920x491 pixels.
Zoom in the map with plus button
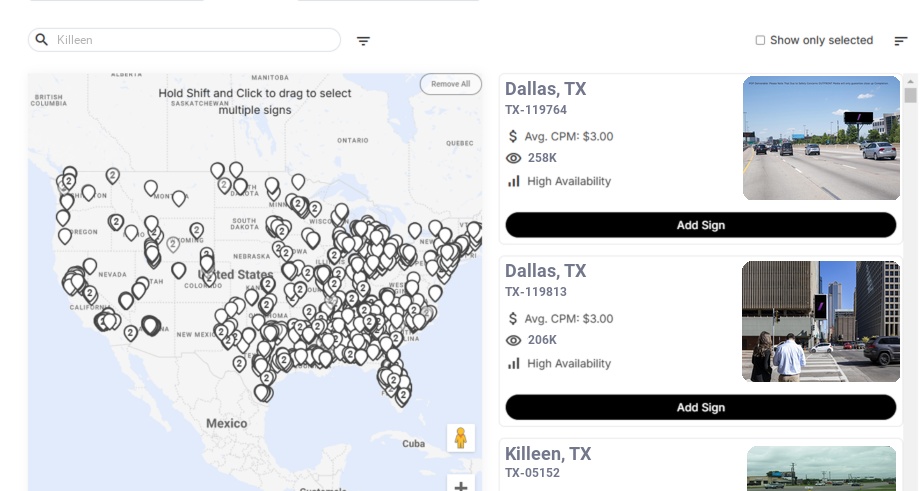coord(461,486)
